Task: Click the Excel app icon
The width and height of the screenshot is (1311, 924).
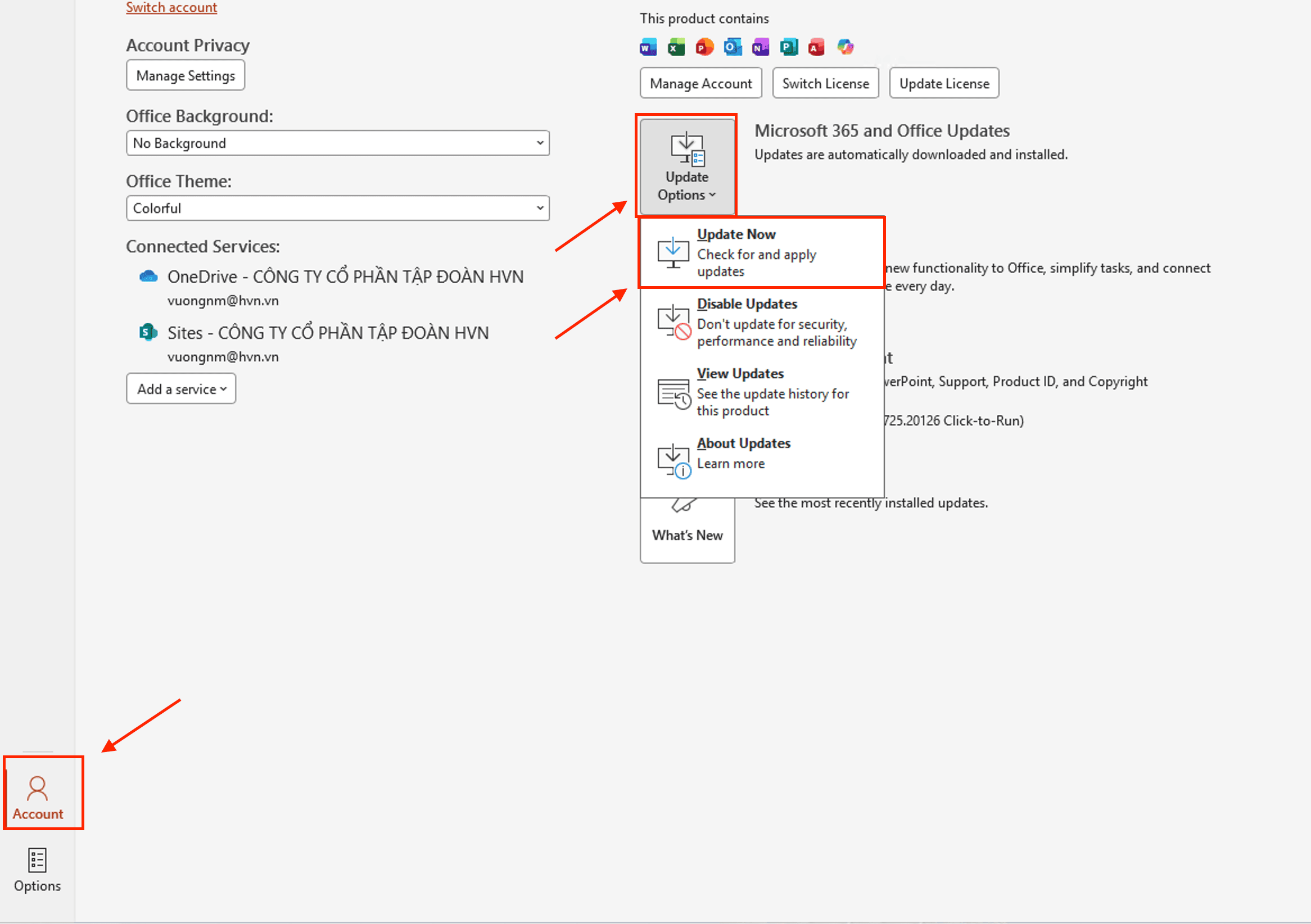Action: coord(676,47)
